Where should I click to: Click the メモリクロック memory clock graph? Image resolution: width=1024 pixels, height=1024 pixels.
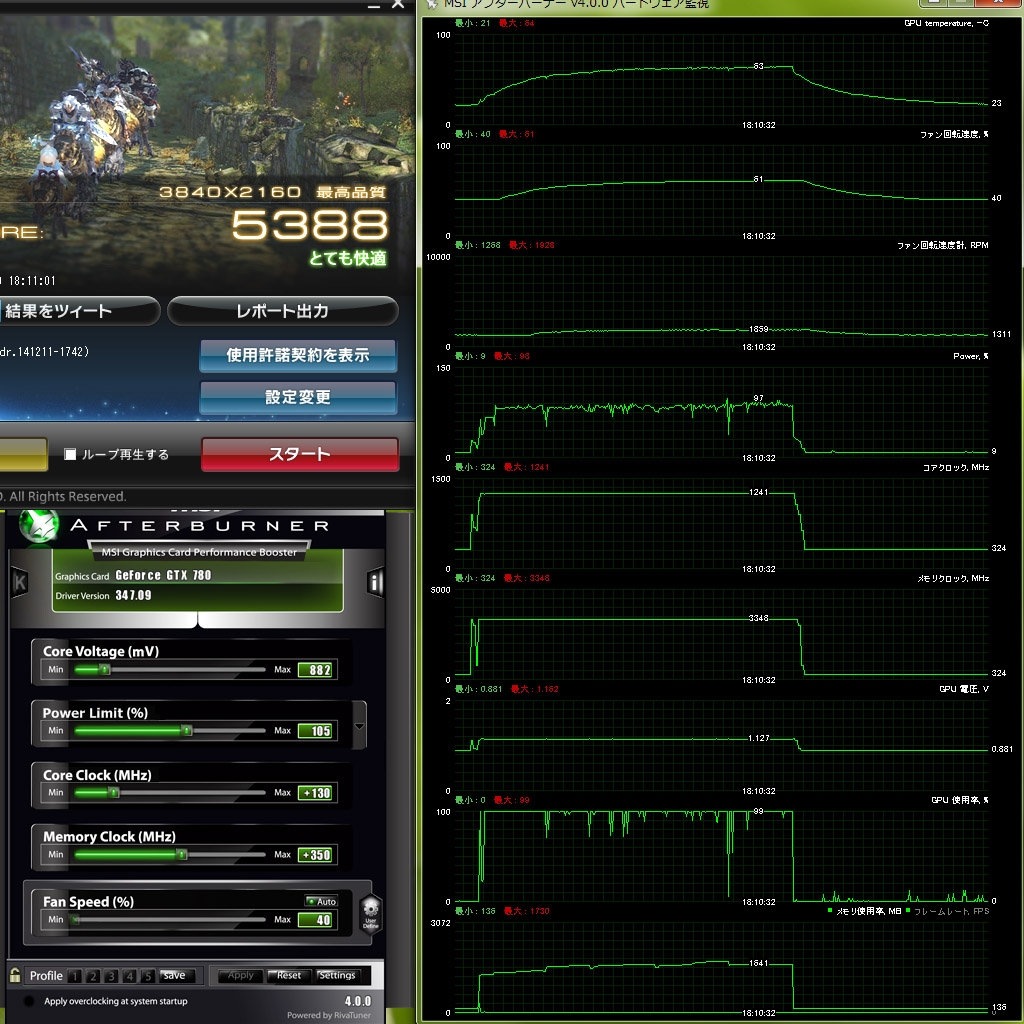tap(721, 635)
